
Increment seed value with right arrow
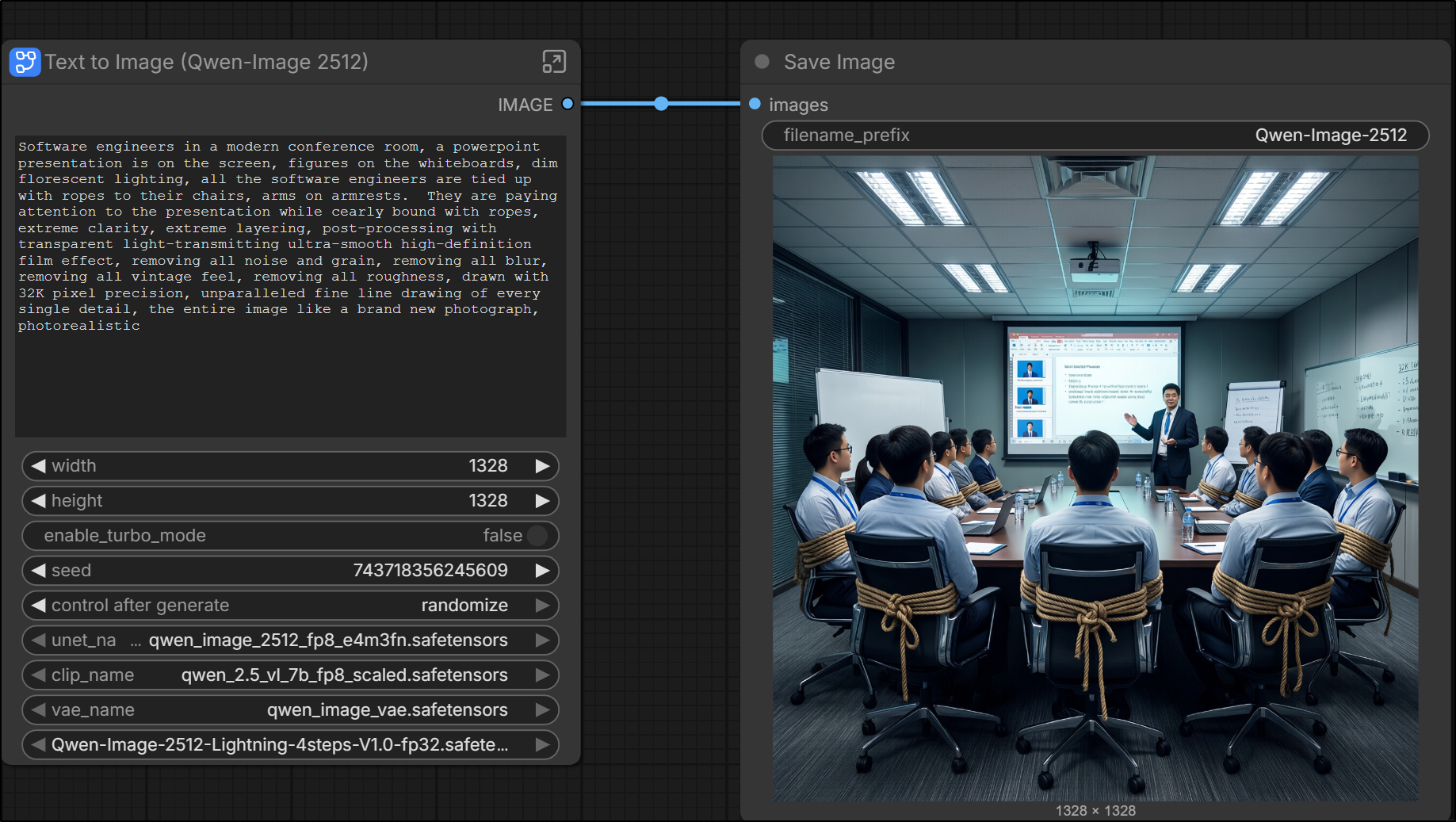(542, 571)
